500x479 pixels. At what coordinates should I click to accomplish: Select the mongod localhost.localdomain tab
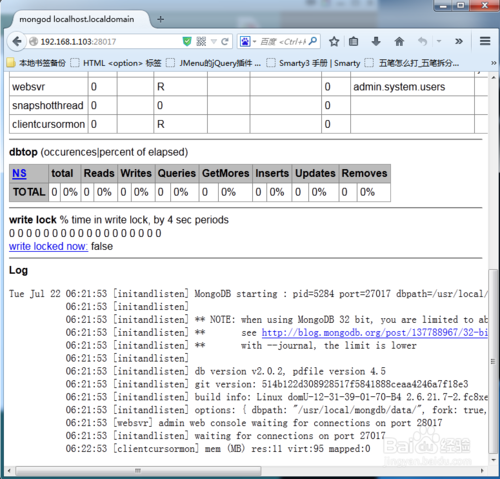77,19
